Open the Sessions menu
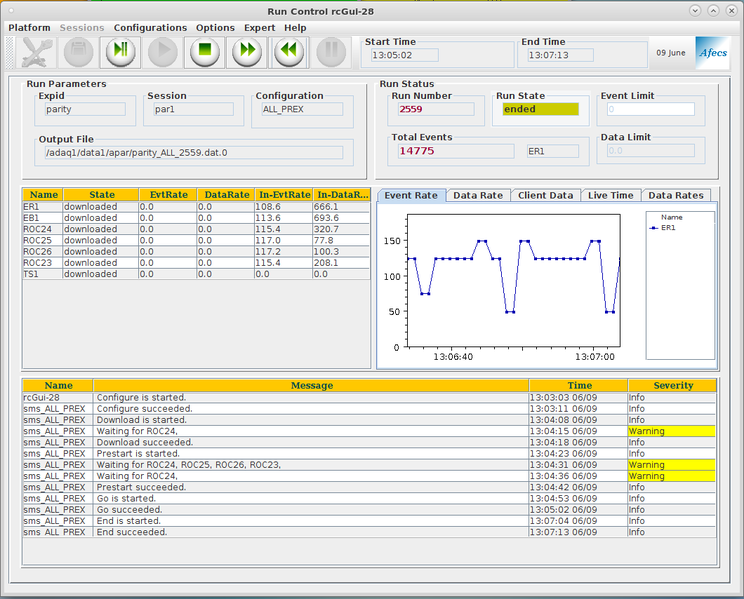Image resolution: width=744 pixels, height=599 pixels. click(82, 28)
